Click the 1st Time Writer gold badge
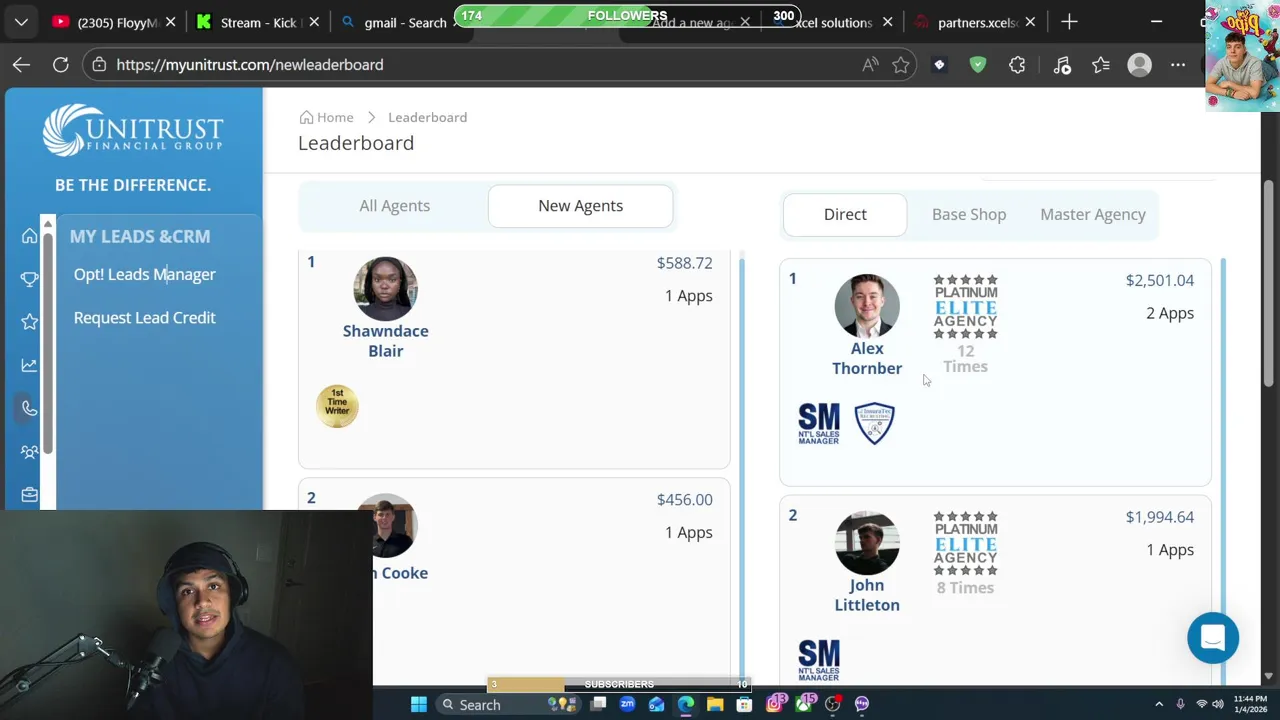The width and height of the screenshot is (1280, 720). pos(337,406)
